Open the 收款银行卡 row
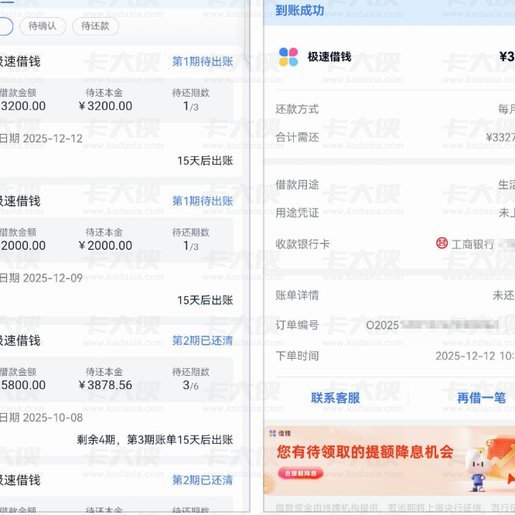Viewport: 515px width, 515px height. [395, 244]
